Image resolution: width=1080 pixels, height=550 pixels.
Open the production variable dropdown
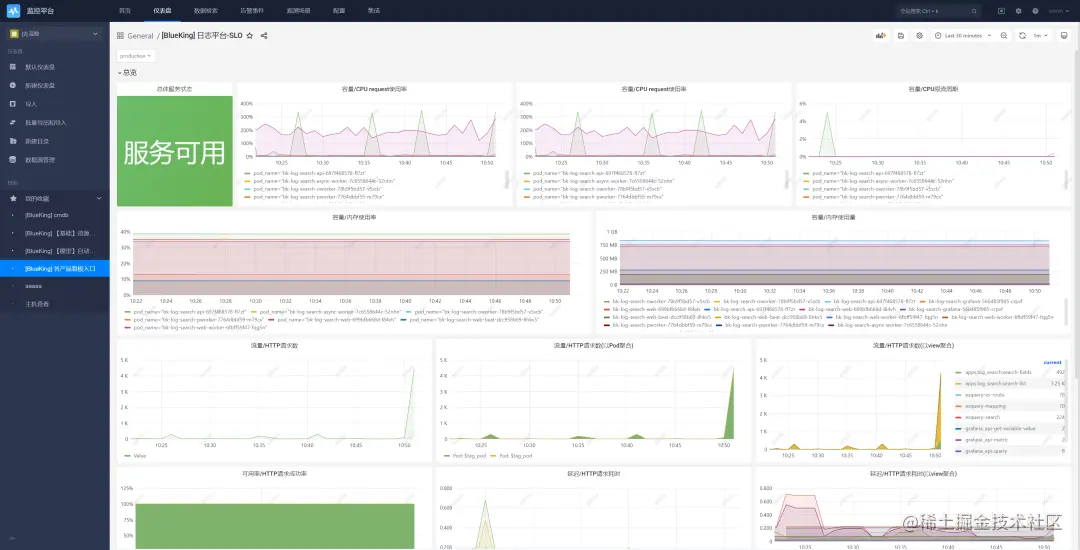coord(136,56)
